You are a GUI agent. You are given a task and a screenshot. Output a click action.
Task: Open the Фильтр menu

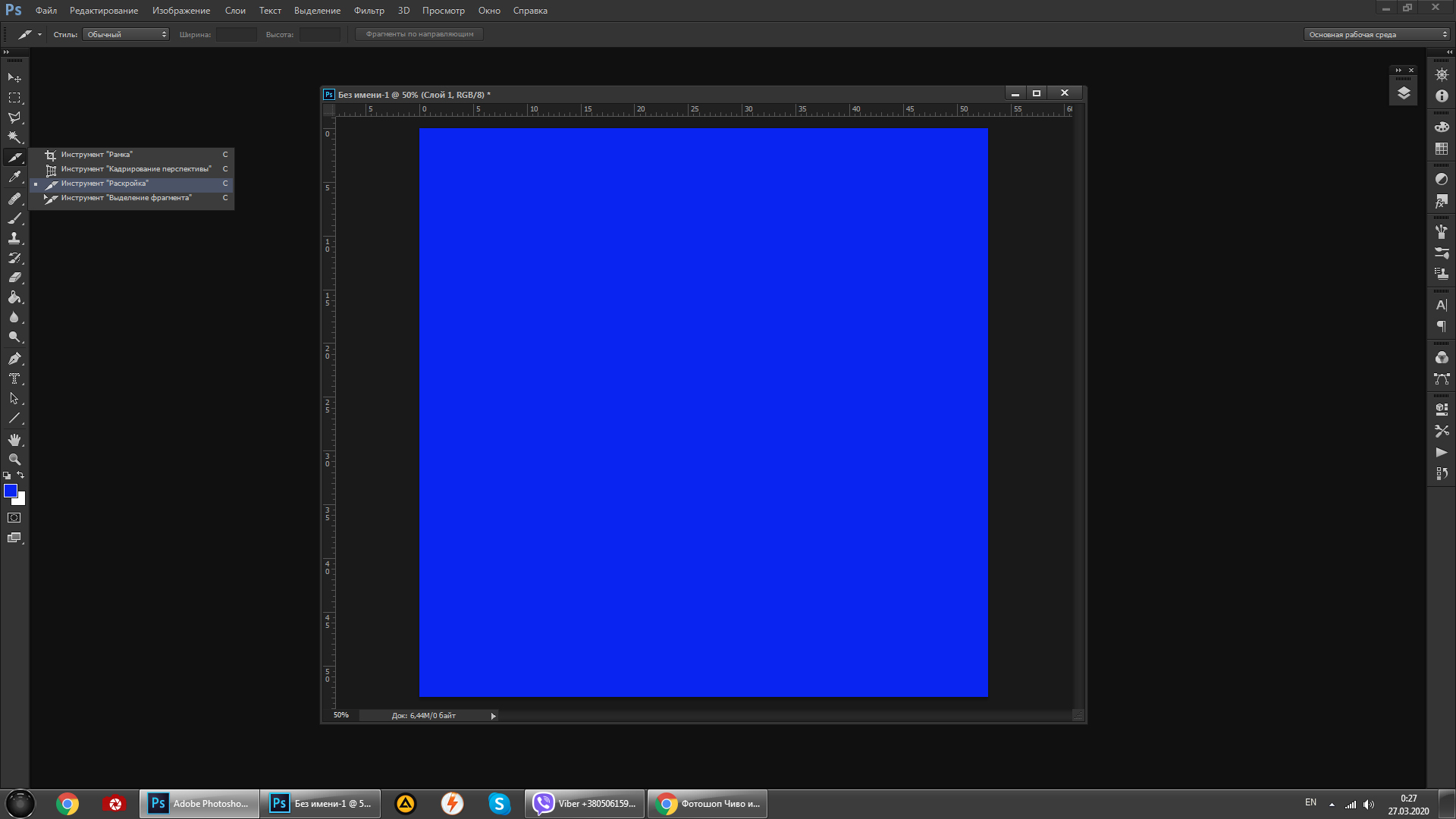(x=369, y=11)
